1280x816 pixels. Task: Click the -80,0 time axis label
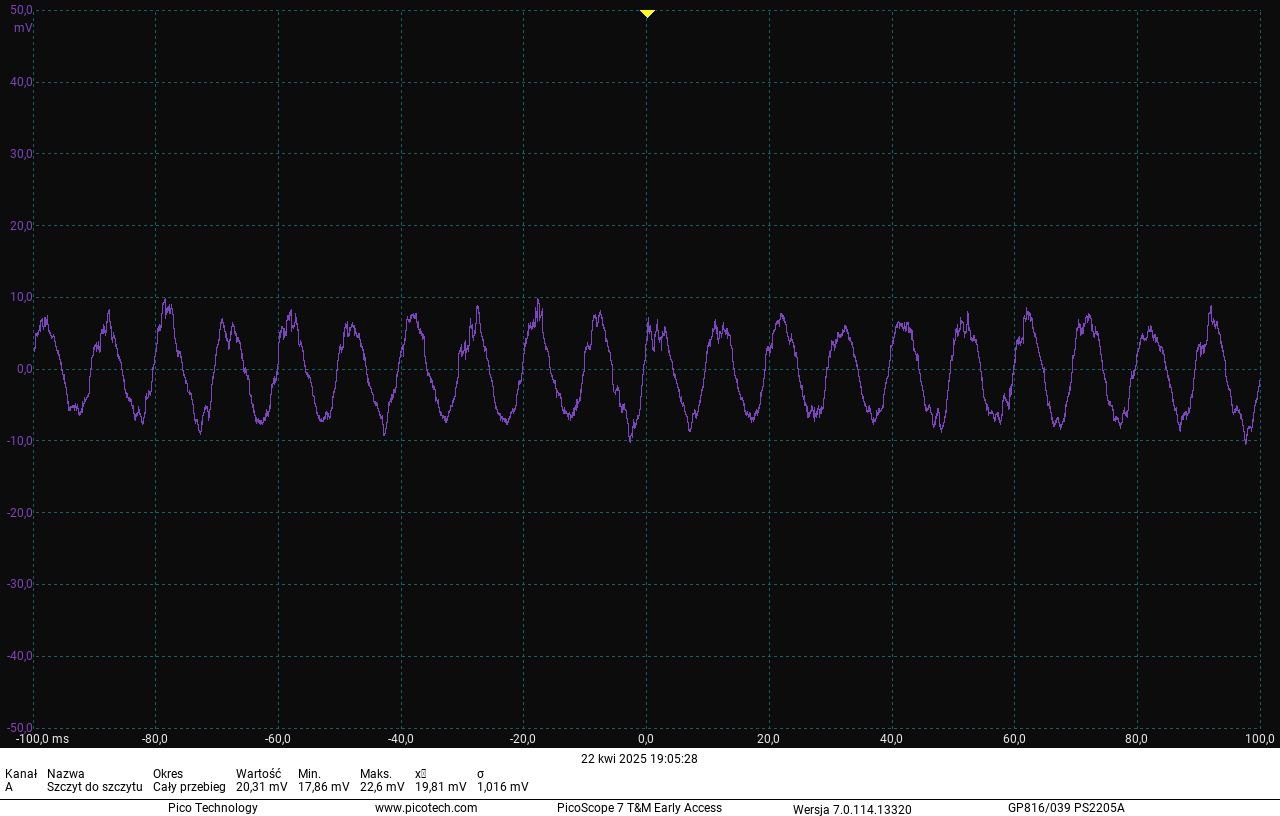click(x=155, y=739)
